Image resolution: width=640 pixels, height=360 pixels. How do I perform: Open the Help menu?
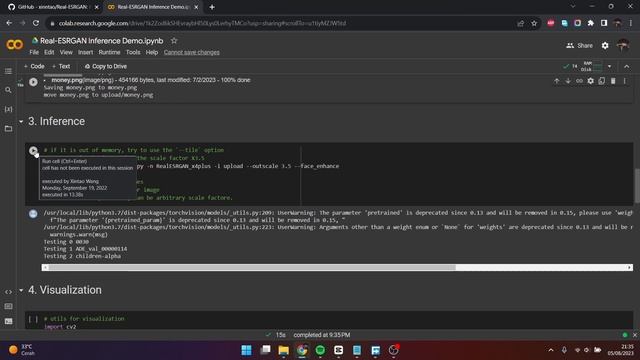[151, 52]
